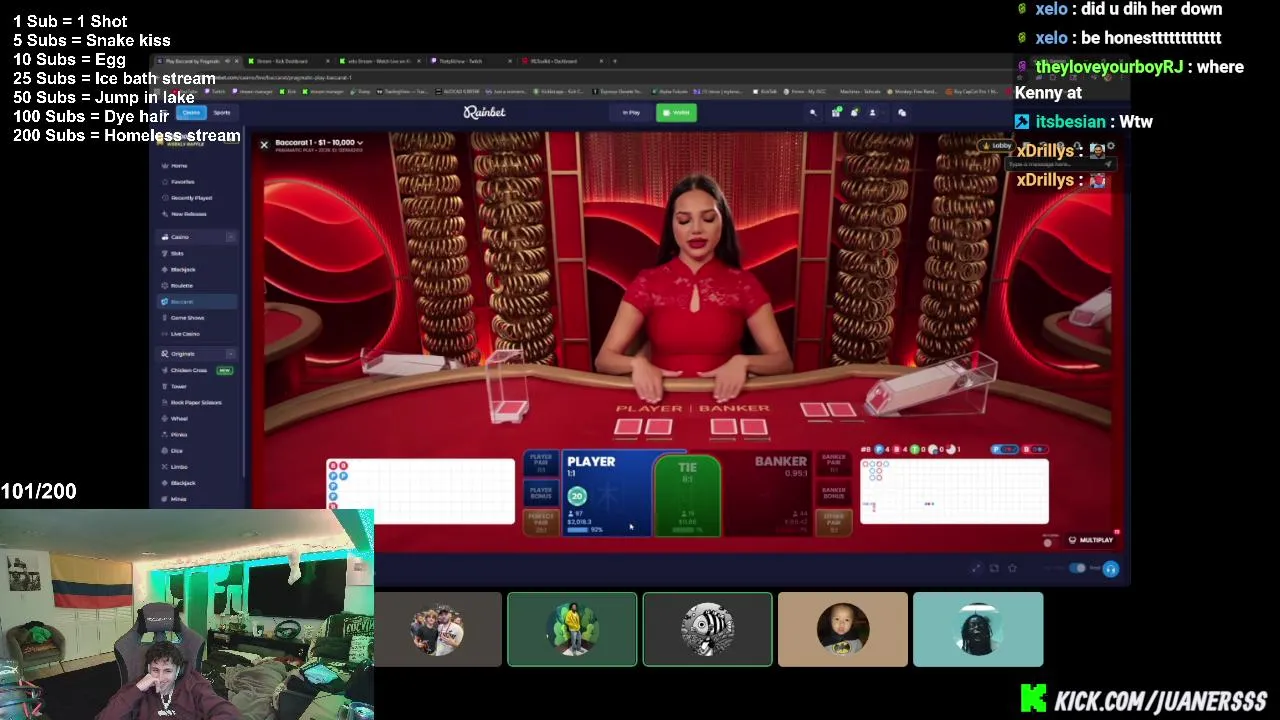Click the fullscreen icon below the game

[976, 568]
